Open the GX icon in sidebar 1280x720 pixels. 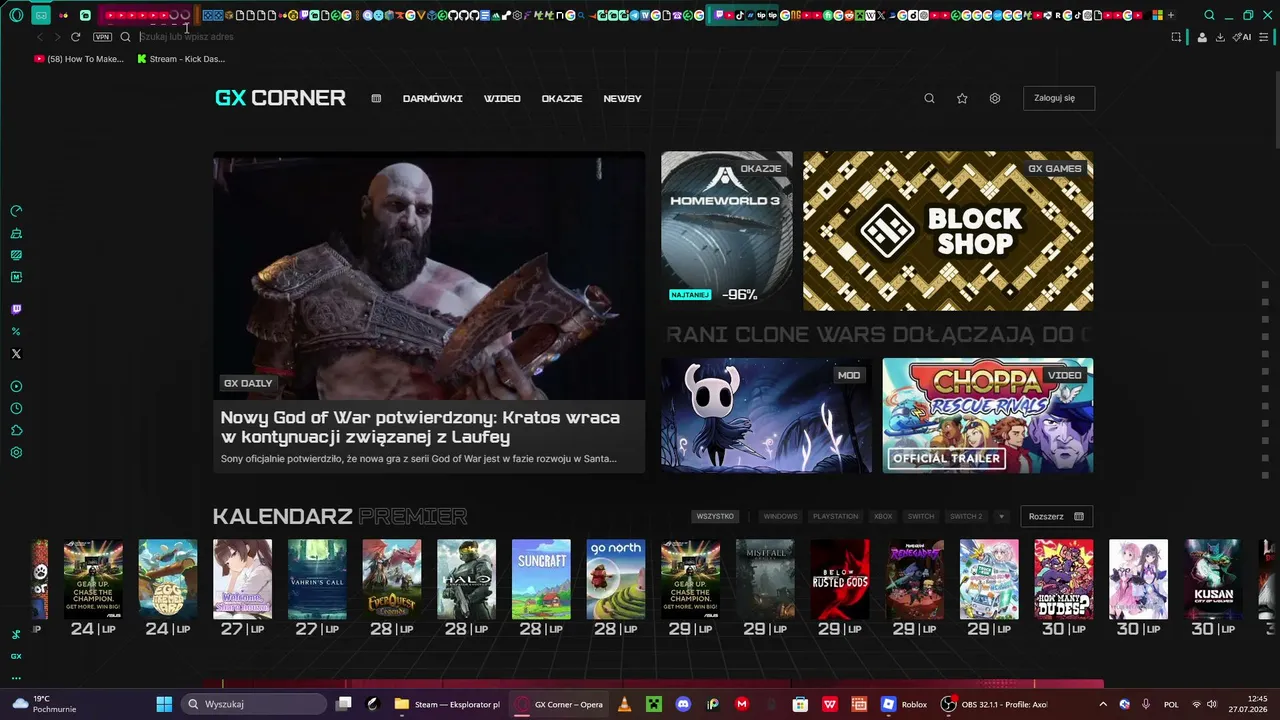pos(16,656)
